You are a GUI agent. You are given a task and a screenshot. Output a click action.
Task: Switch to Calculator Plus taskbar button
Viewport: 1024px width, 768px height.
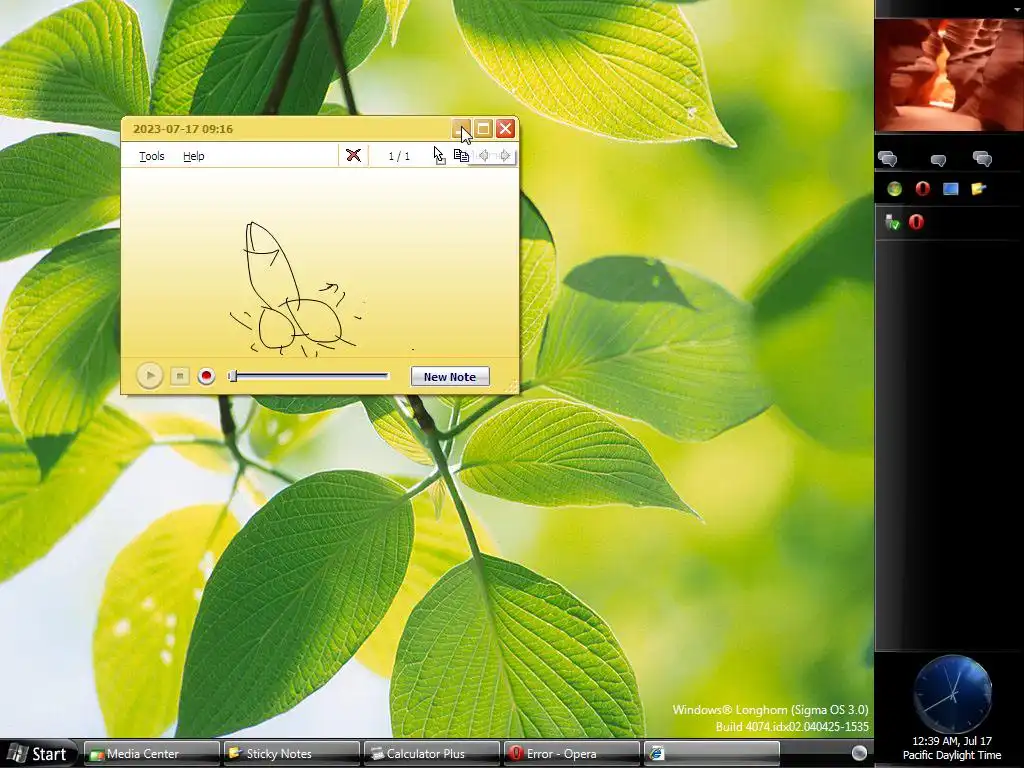click(431, 754)
